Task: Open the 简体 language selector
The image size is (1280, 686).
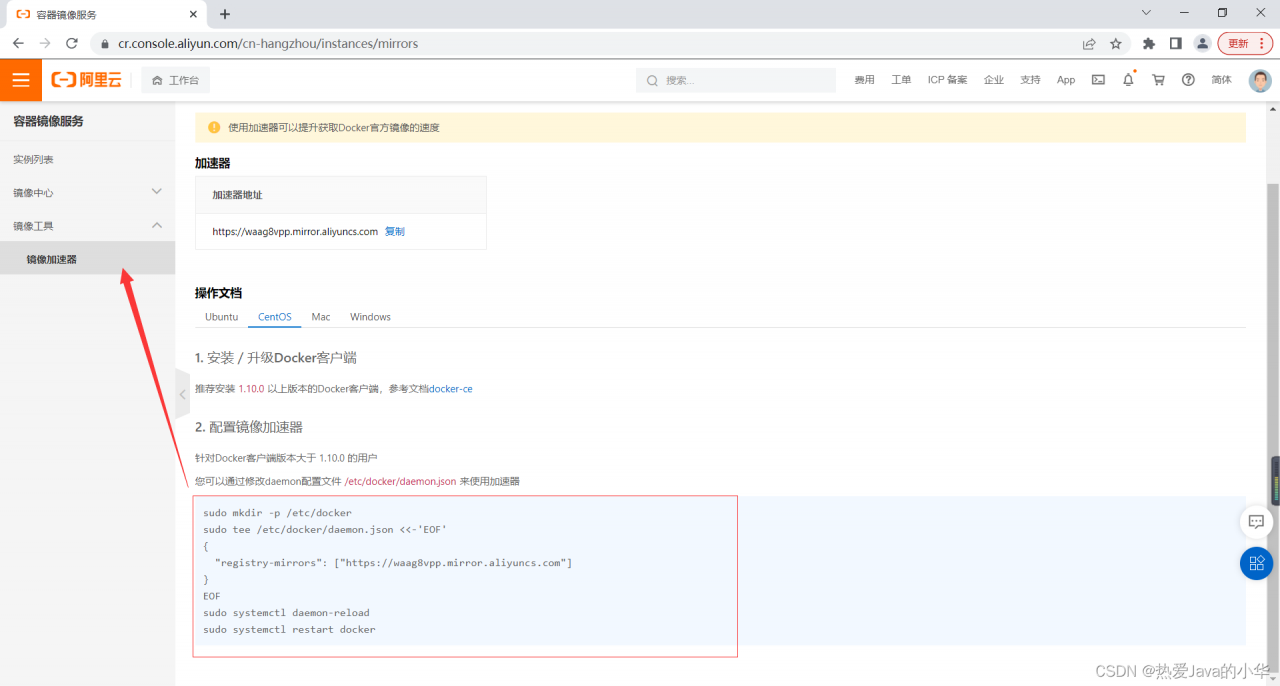Action: (1221, 80)
